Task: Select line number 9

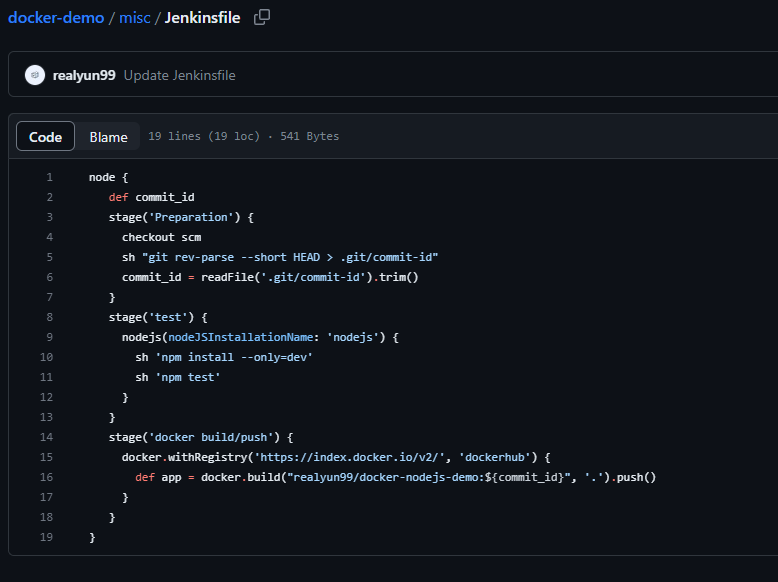Action: 49,337
